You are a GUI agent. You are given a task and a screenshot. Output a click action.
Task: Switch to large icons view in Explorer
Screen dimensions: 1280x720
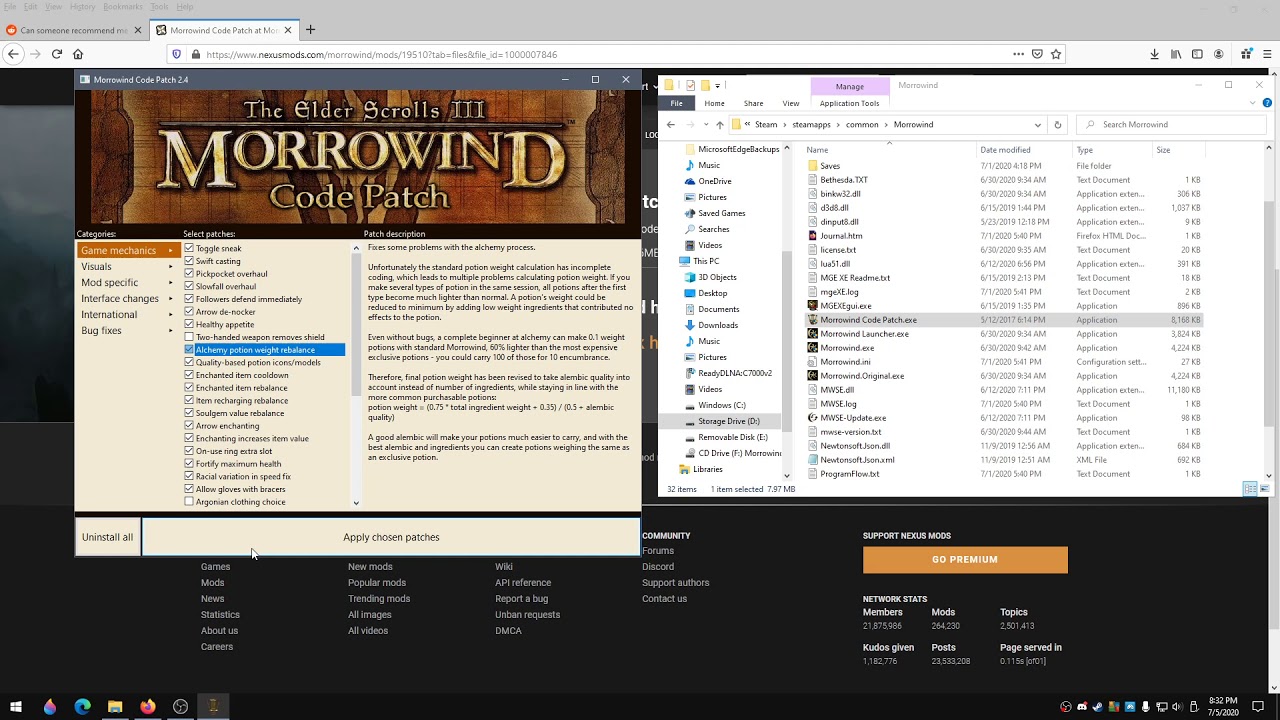coord(1266,489)
